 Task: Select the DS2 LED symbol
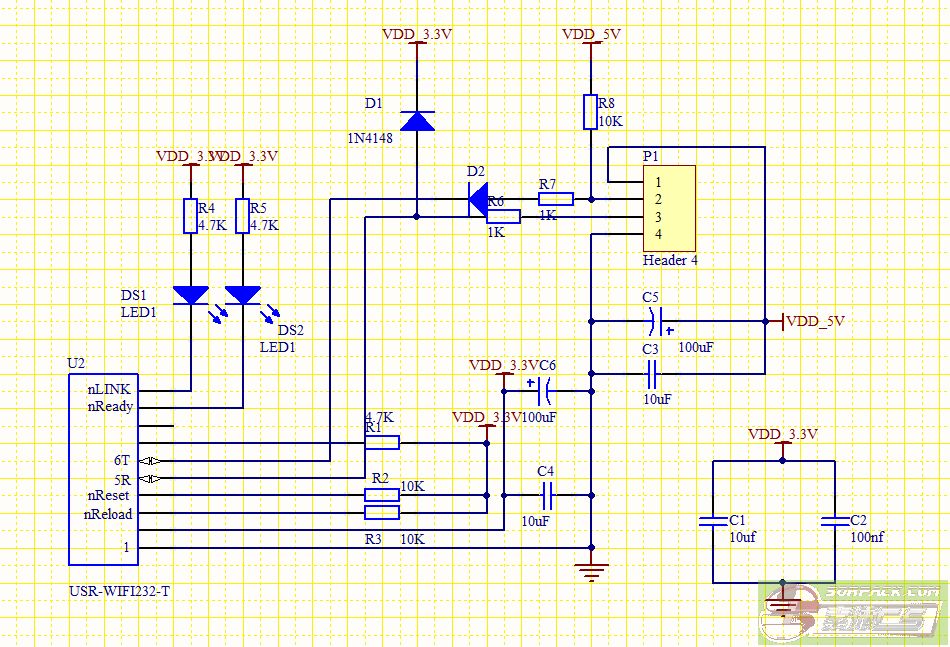coord(242,295)
